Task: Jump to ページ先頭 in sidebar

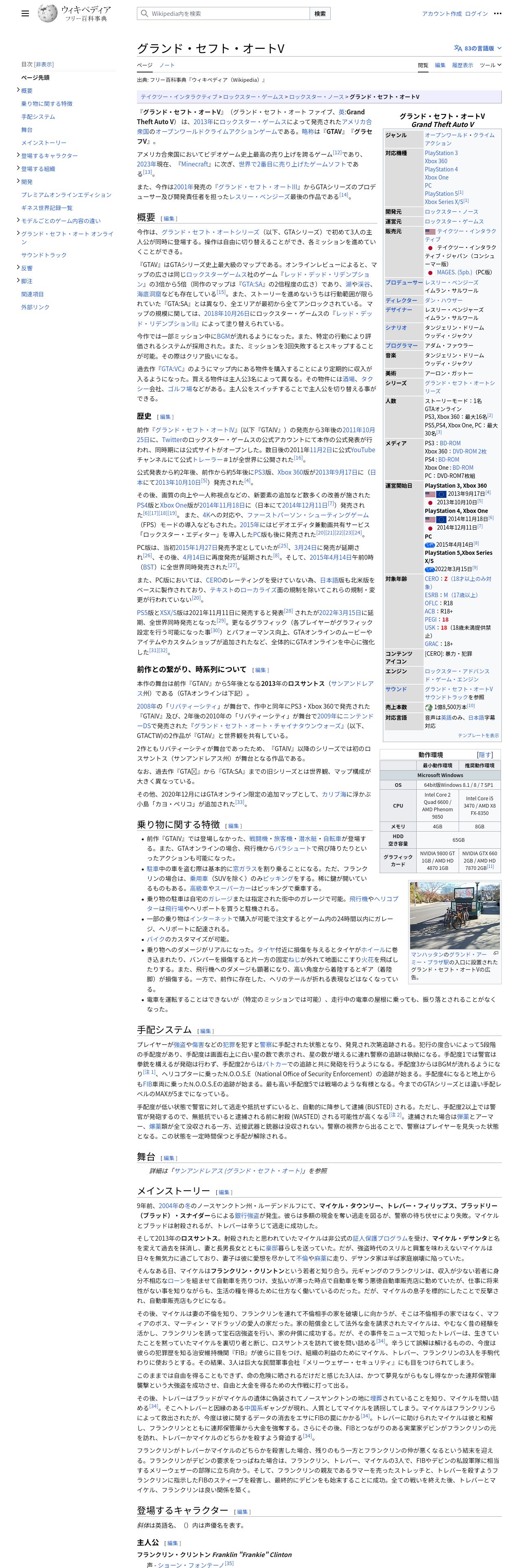Action: click(x=35, y=77)
